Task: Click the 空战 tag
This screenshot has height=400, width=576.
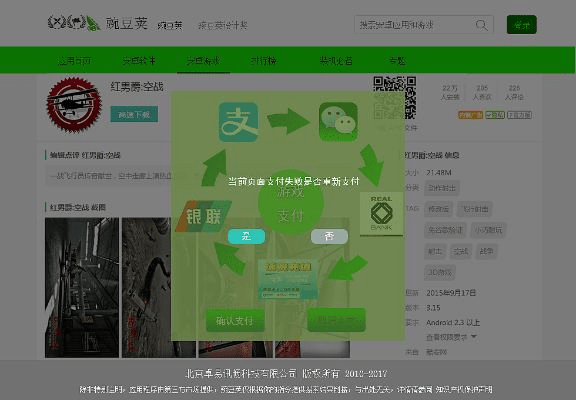Action: [461, 252]
